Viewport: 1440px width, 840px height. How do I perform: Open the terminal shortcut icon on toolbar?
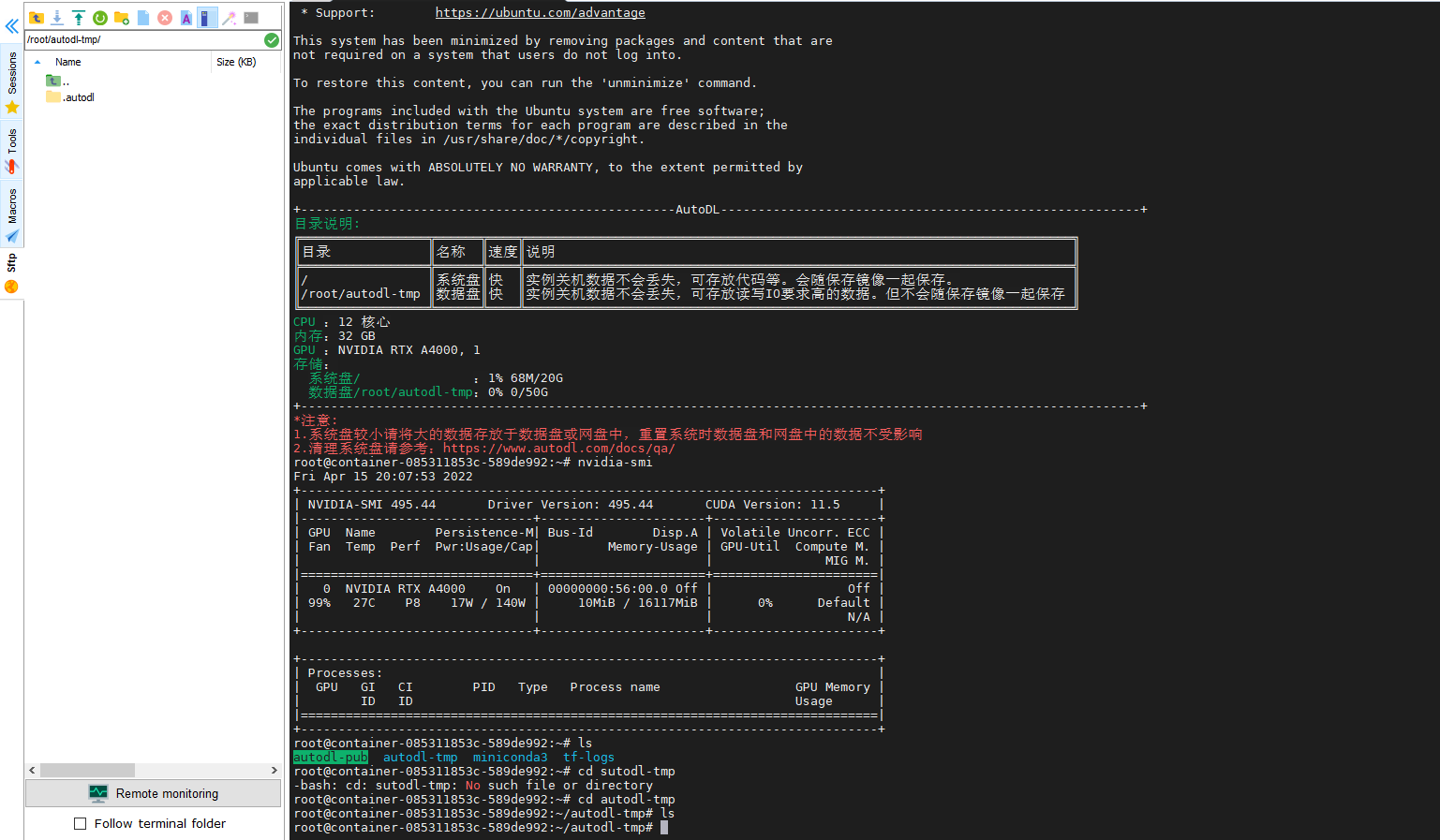[x=250, y=17]
